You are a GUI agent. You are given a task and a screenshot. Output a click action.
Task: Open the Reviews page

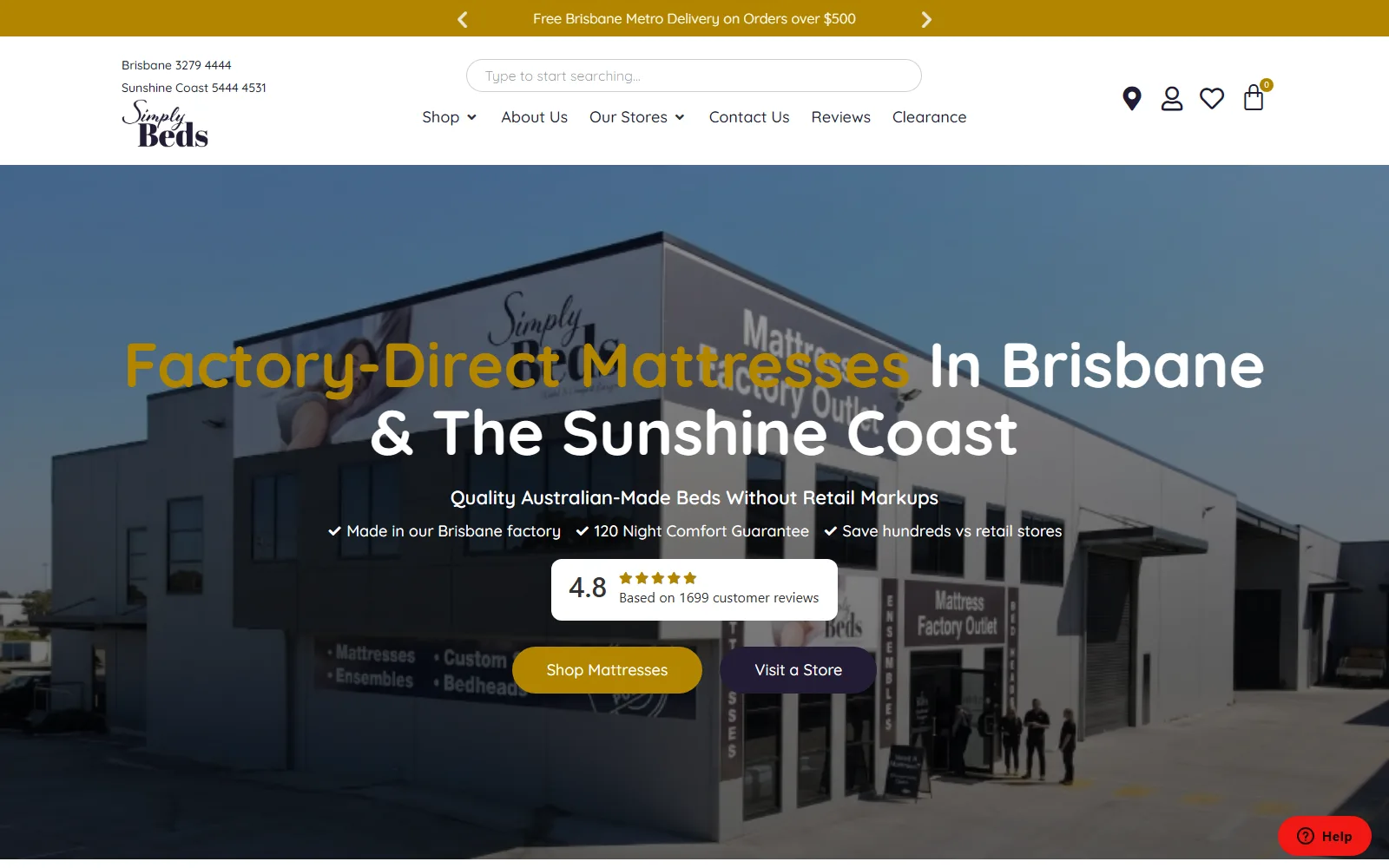(x=840, y=117)
